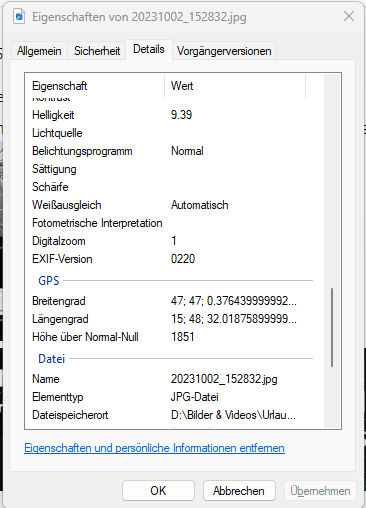Open the Sicherheit tab
This screenshot has height=508, width=366.
coord(97,51)
